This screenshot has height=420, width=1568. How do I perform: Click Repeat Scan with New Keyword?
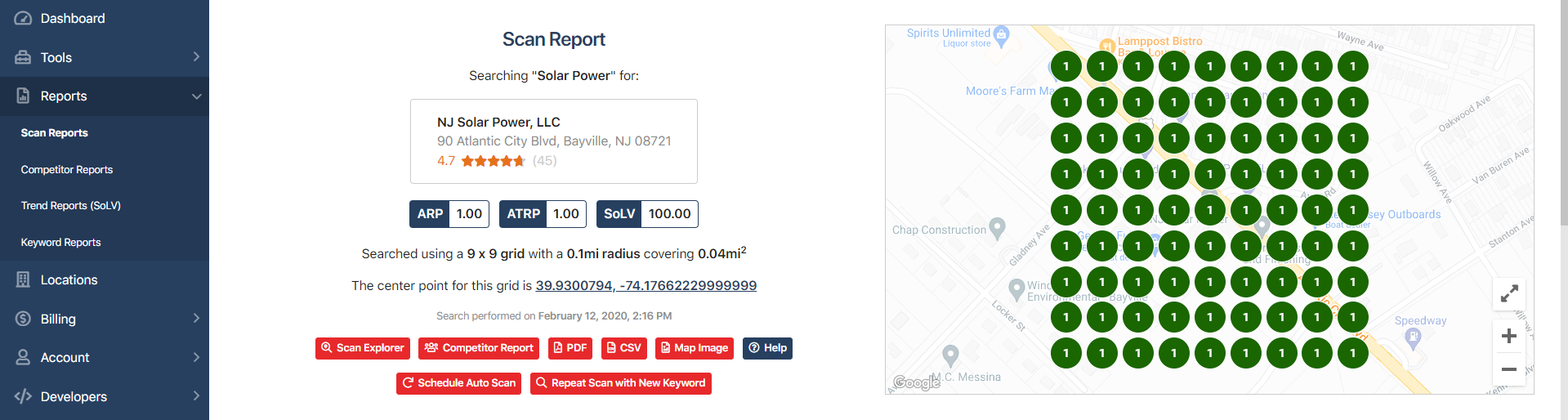pyautogui.click(x=620, y=383)
